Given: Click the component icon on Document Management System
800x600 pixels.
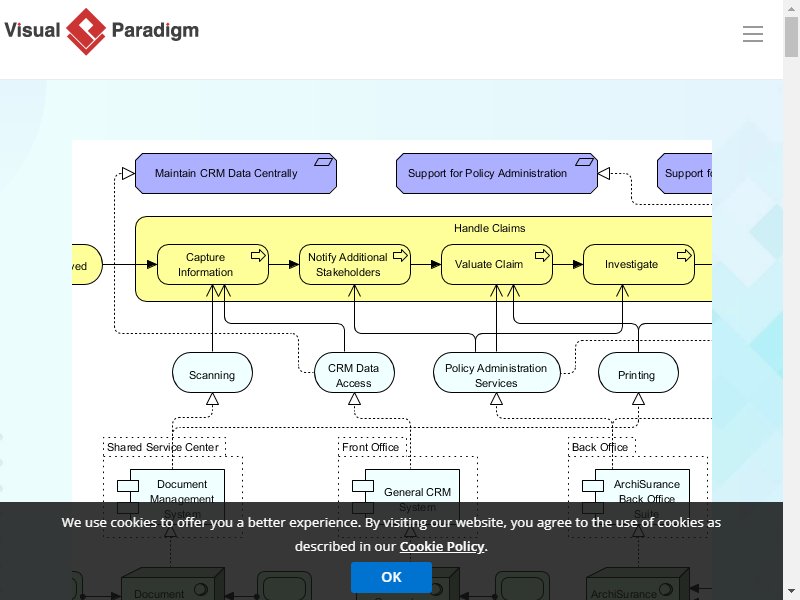Looking at the screenshot, I should (x=128, y=496).
